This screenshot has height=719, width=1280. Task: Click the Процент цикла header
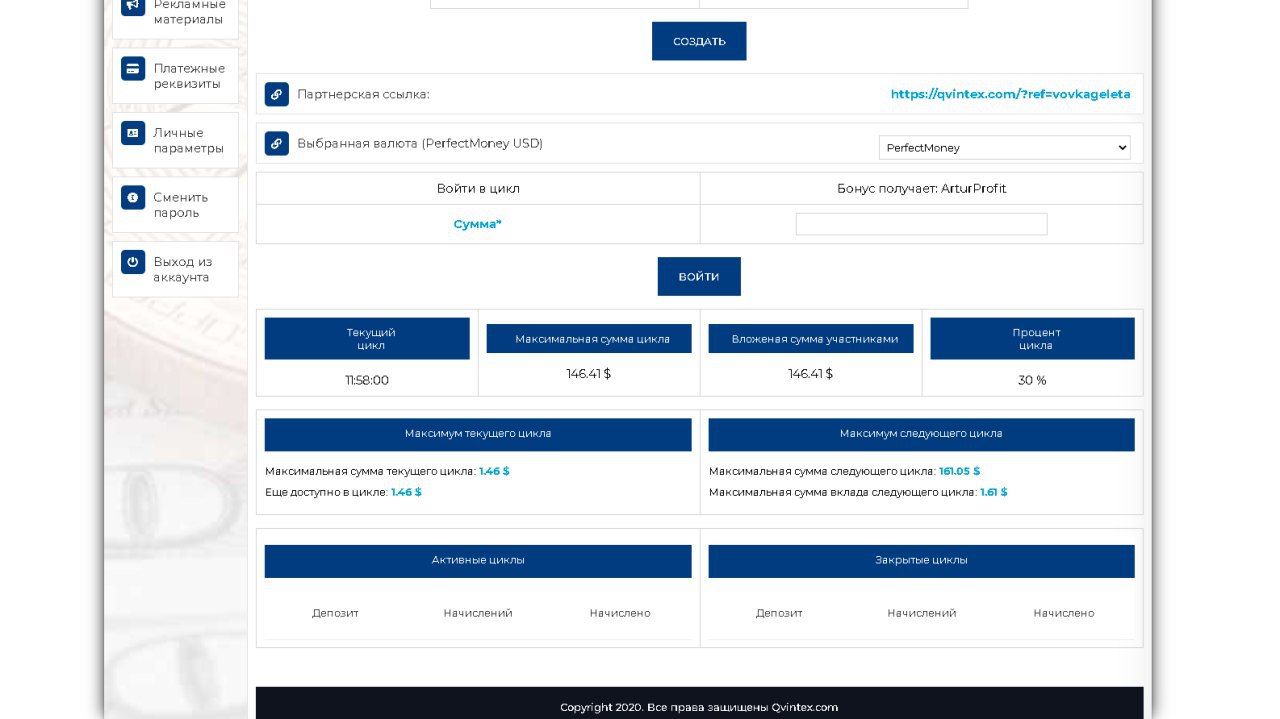click(1032, 338)
